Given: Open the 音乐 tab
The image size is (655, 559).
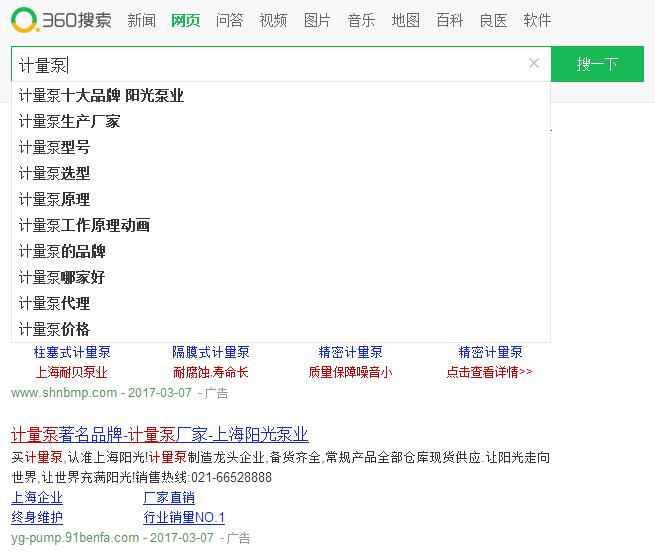Looking at the screenshot, I should pyautogui.click(x=361, y=20).
